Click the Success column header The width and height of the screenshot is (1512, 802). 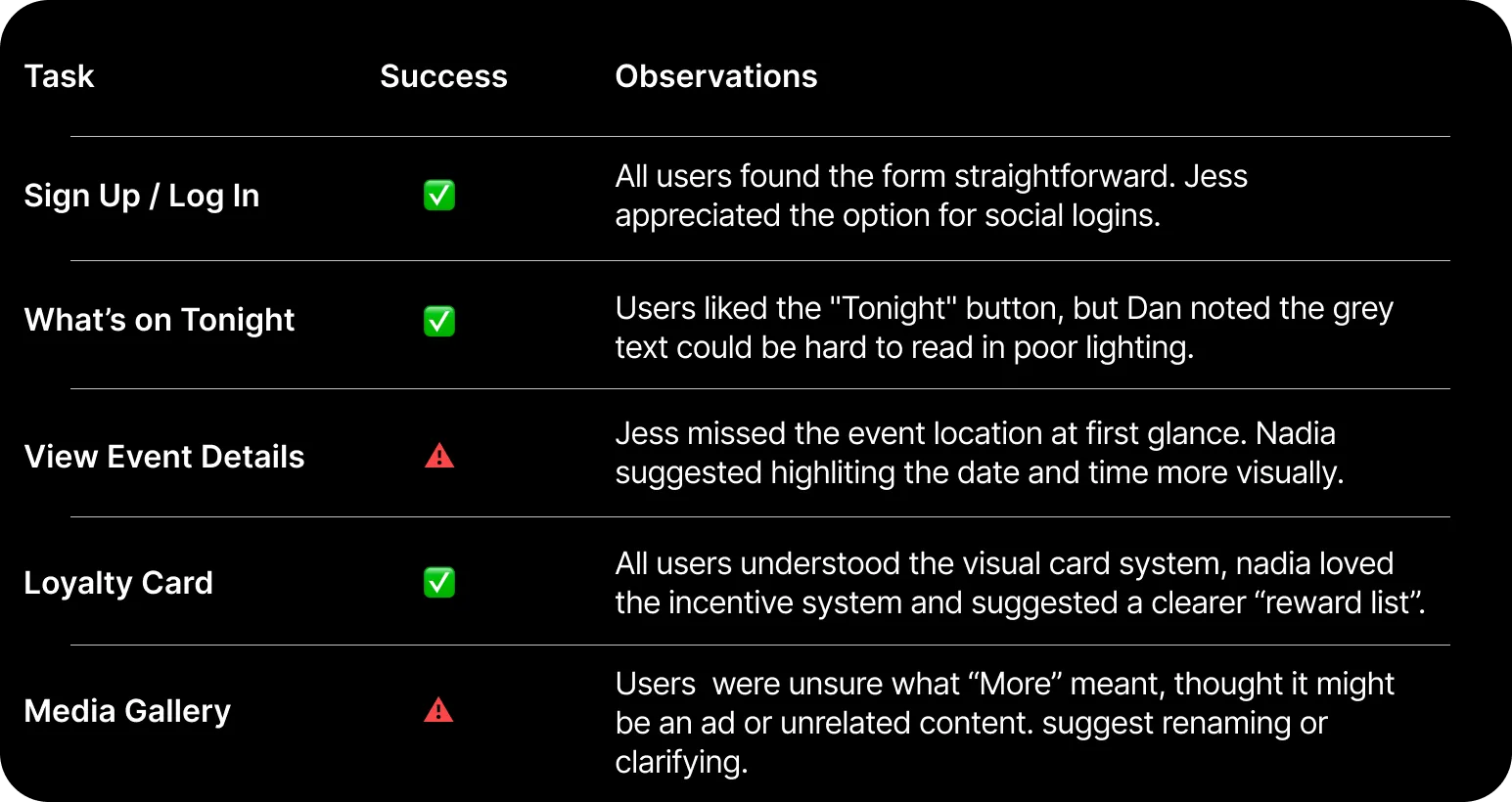coord(443,76)
